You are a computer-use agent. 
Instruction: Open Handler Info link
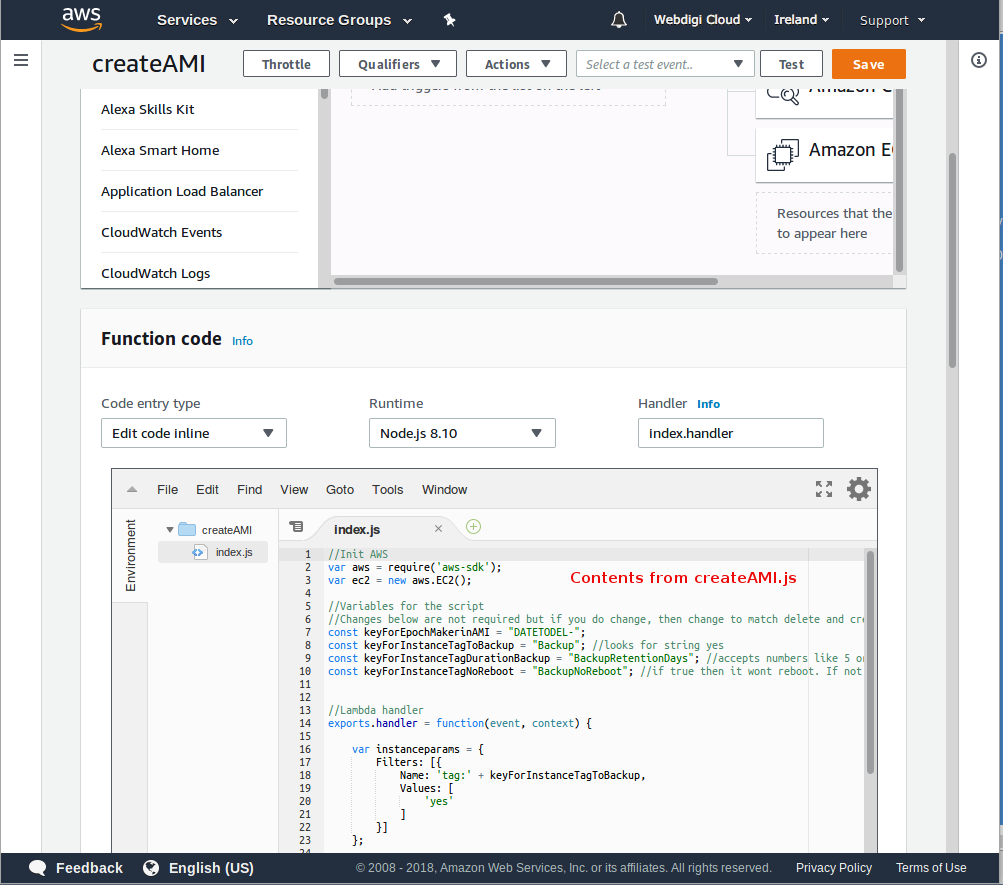tap(708, 404)
